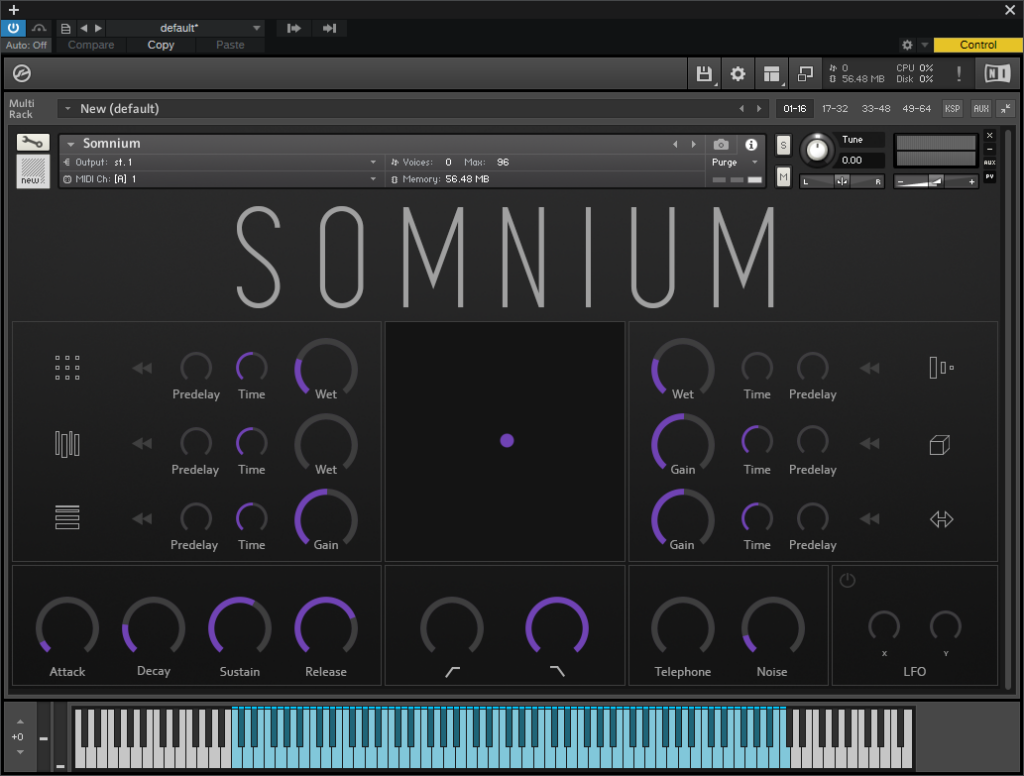The width and height of the screenshot is (1024, 776).
Task: Select the dotted grid effect icon
Action: click(67, 368)
